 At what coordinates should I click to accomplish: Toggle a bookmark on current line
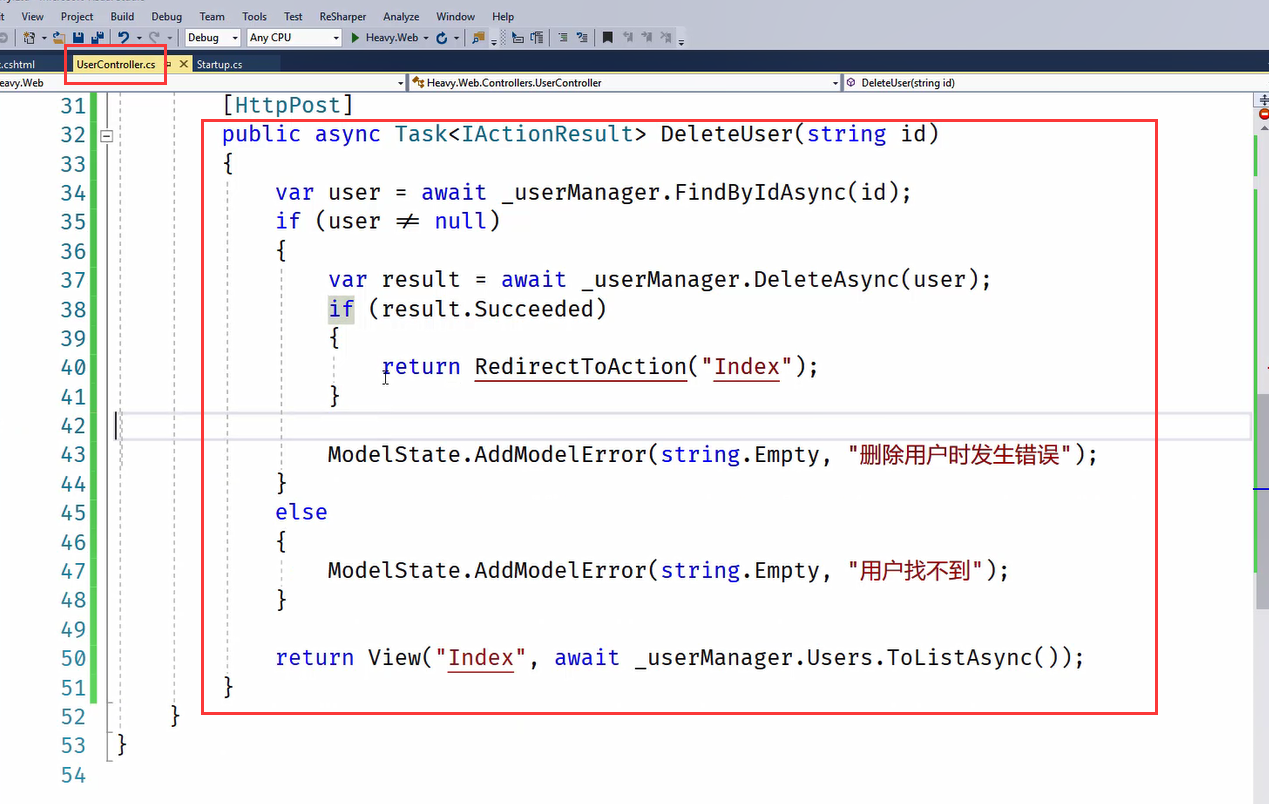point(607,37)
